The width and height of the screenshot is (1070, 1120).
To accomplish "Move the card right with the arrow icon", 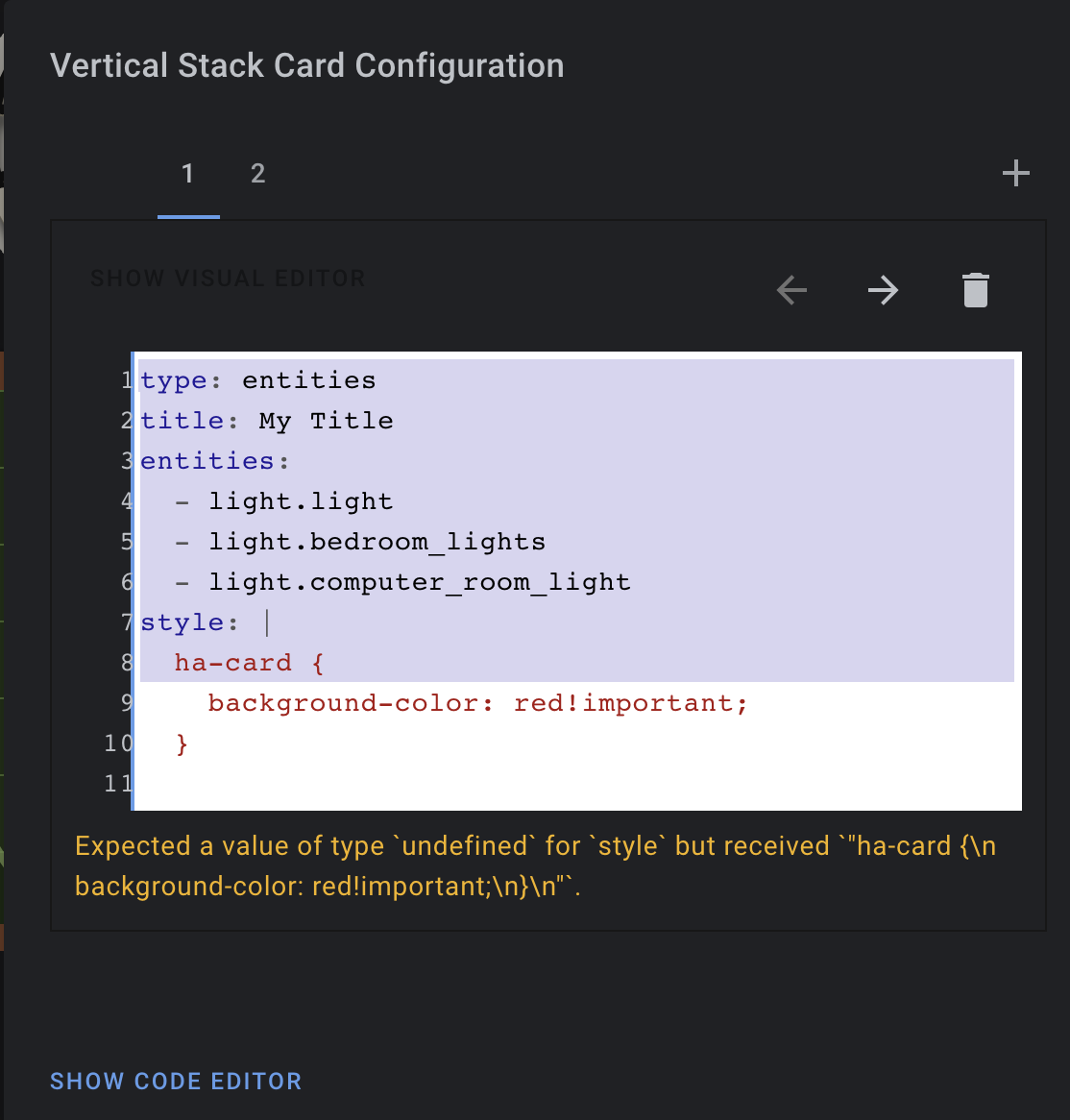I will pyautogui.click(x=883, y=289).
